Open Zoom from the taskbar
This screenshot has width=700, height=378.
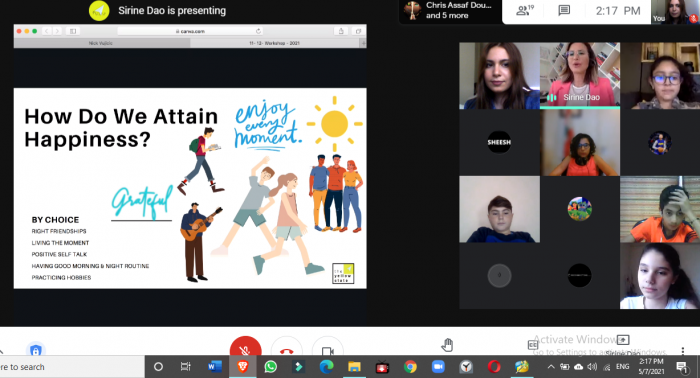pyautogui.click(x=438, y=367)
